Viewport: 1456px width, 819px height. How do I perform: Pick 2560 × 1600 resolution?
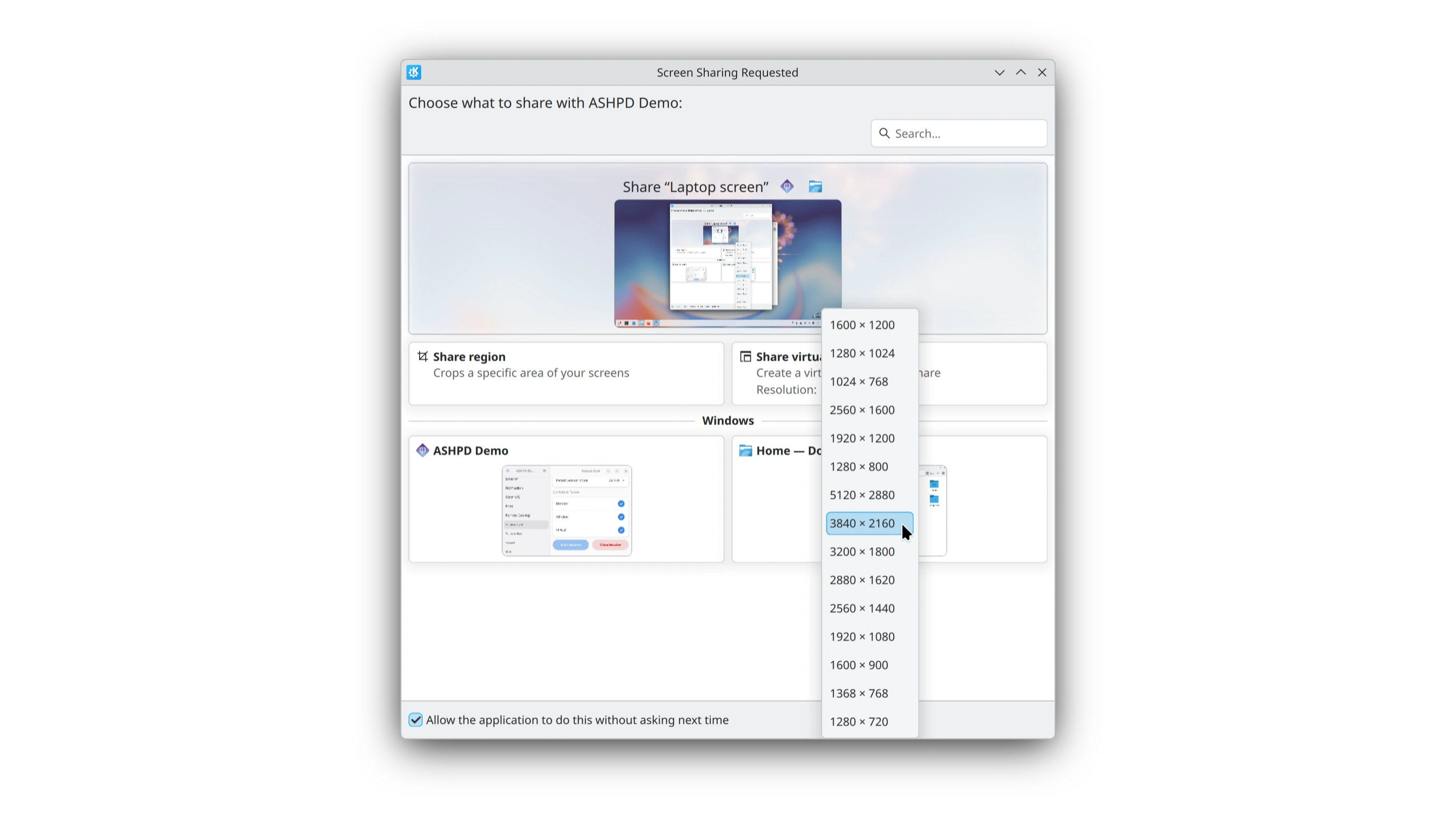click(x=870, y=410)
